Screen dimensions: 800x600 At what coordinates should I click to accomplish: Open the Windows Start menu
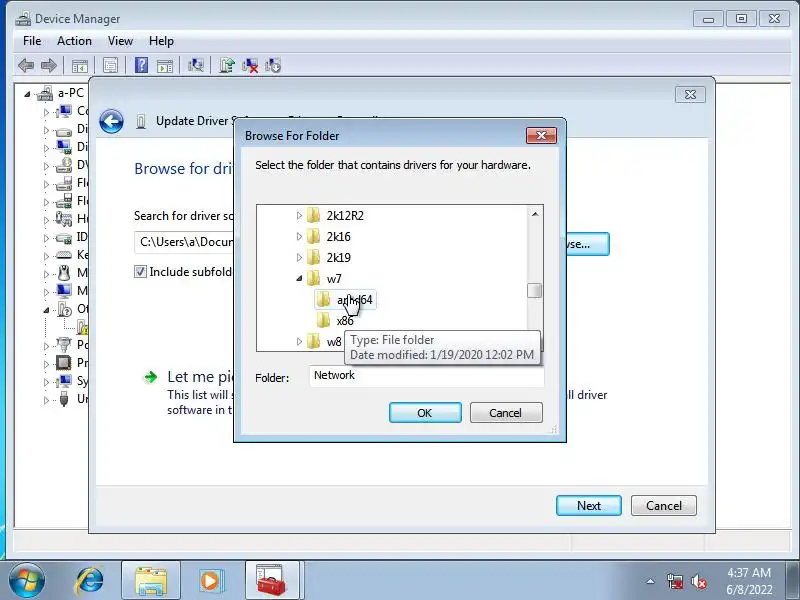point(27,581)
